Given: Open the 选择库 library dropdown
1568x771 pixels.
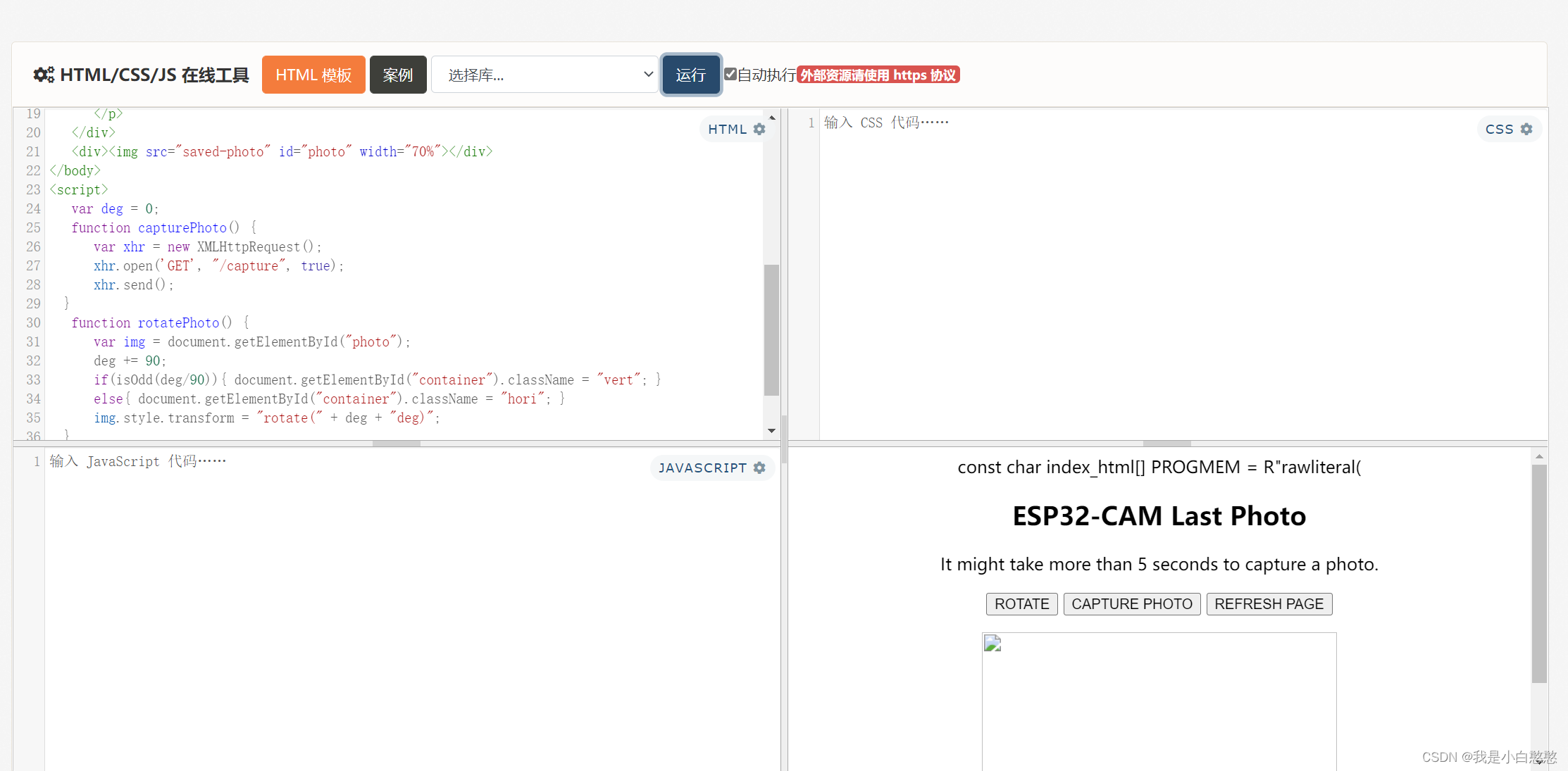Looking at the screenshot, I should [x=545, y=75].
